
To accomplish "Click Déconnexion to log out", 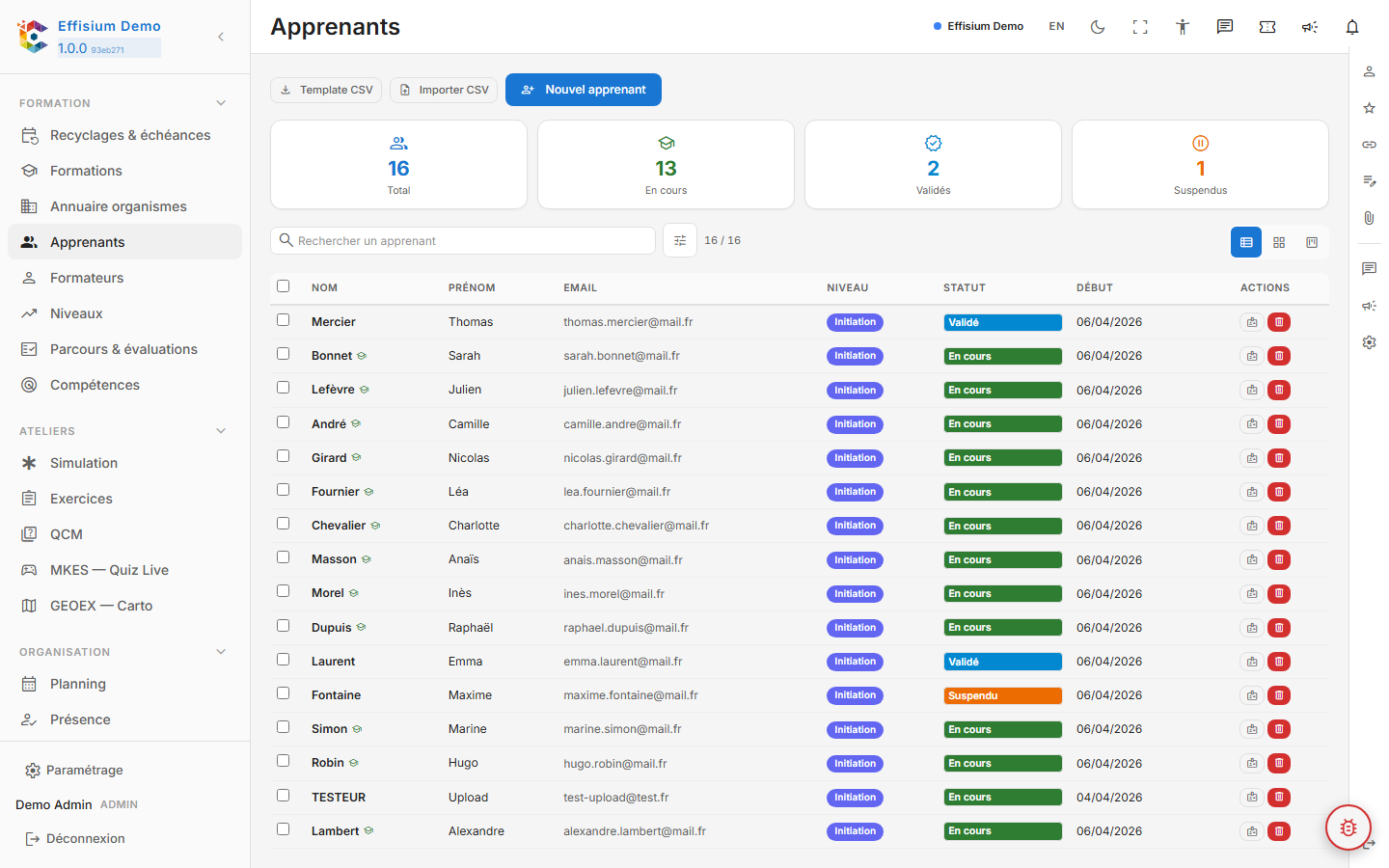I will 75,839.
